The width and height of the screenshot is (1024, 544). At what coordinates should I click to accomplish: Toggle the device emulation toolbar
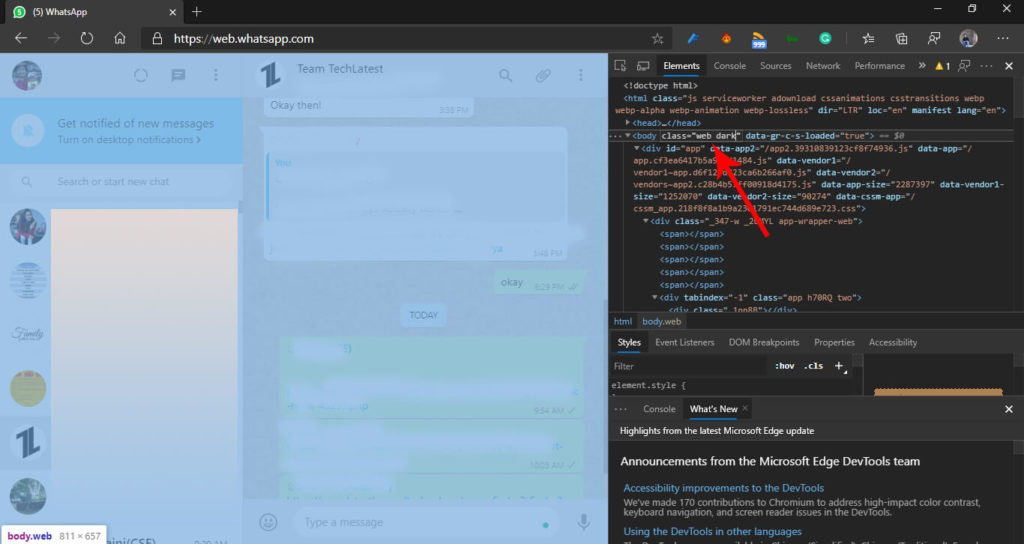643,66
